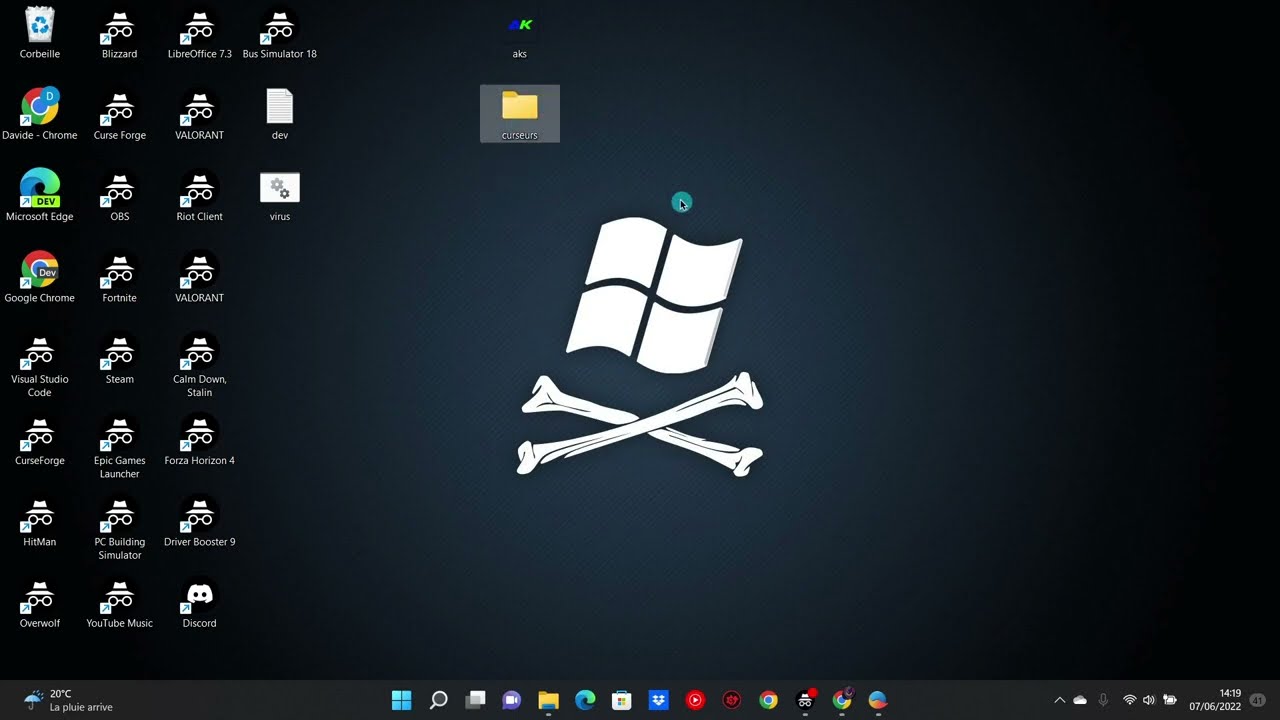Click the OneDrive cloud tray icon
The height and width of the screenshot is (720, 1280).
tap(1080, 700)
